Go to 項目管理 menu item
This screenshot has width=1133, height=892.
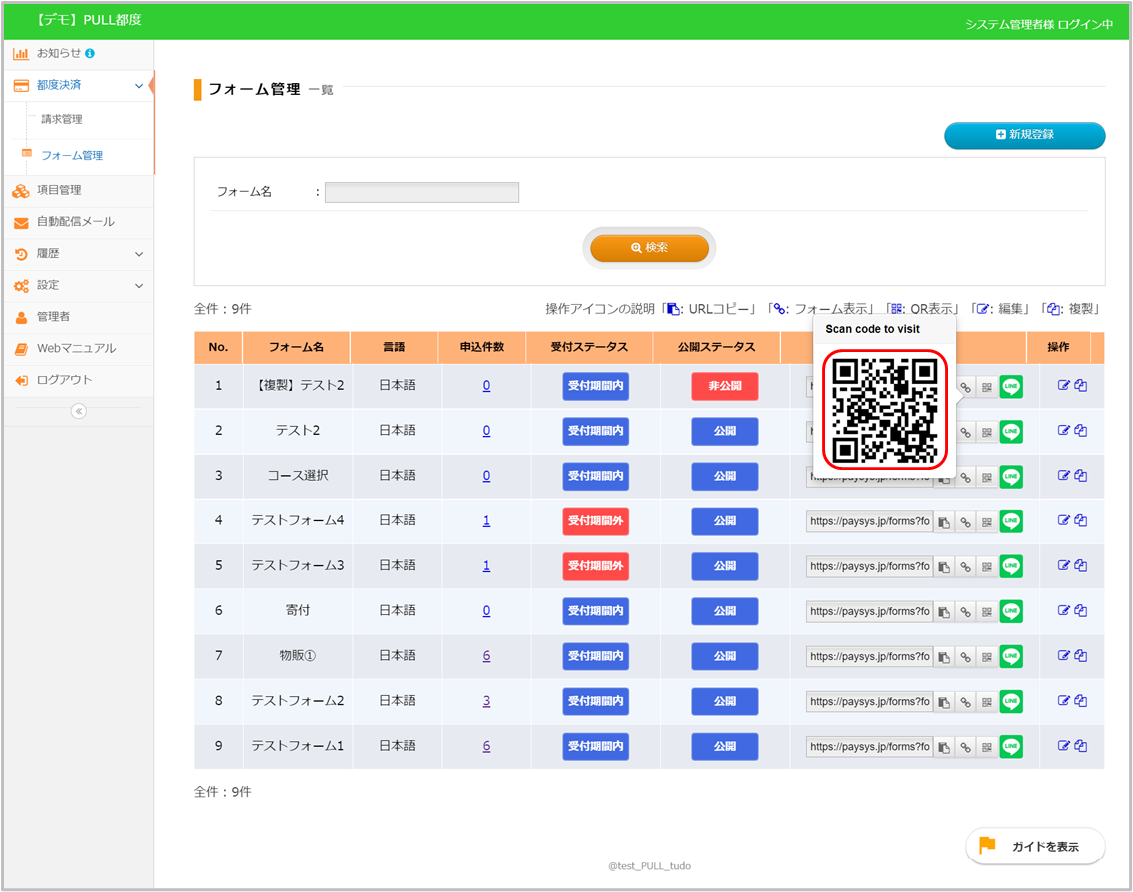point(59,190)
